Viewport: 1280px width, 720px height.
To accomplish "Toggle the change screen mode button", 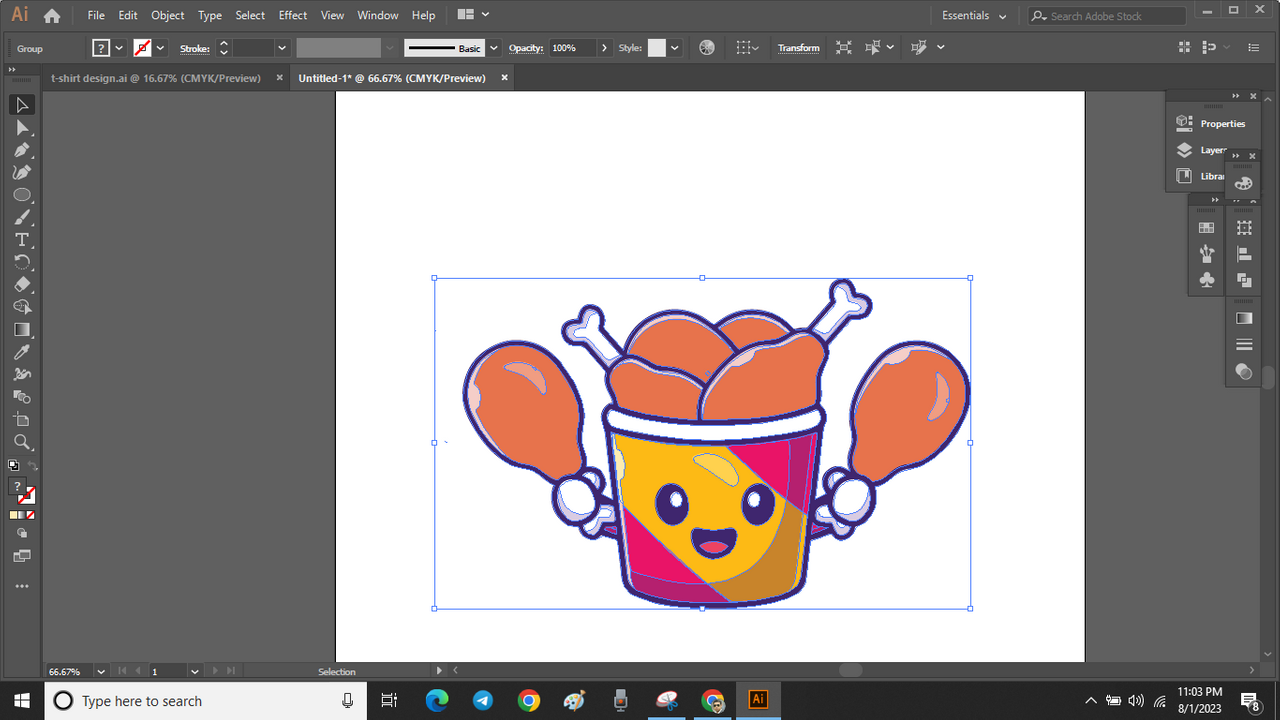I will [x=22, y=556].
